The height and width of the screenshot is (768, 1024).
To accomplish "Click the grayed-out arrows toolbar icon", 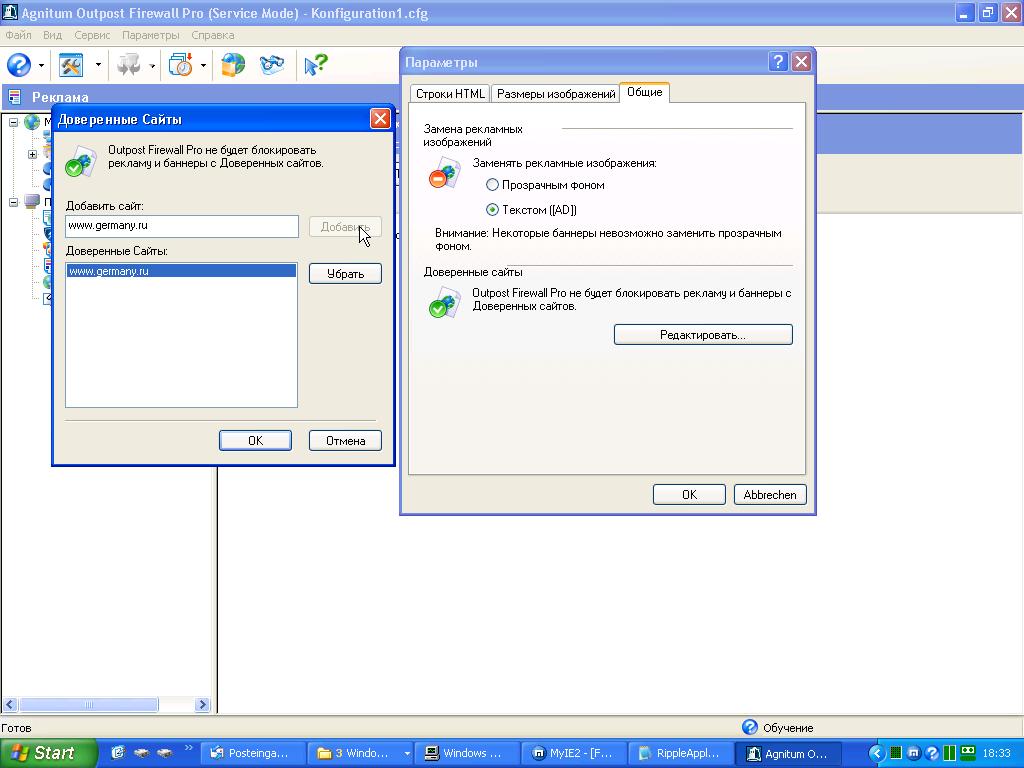I will [128, 65].
